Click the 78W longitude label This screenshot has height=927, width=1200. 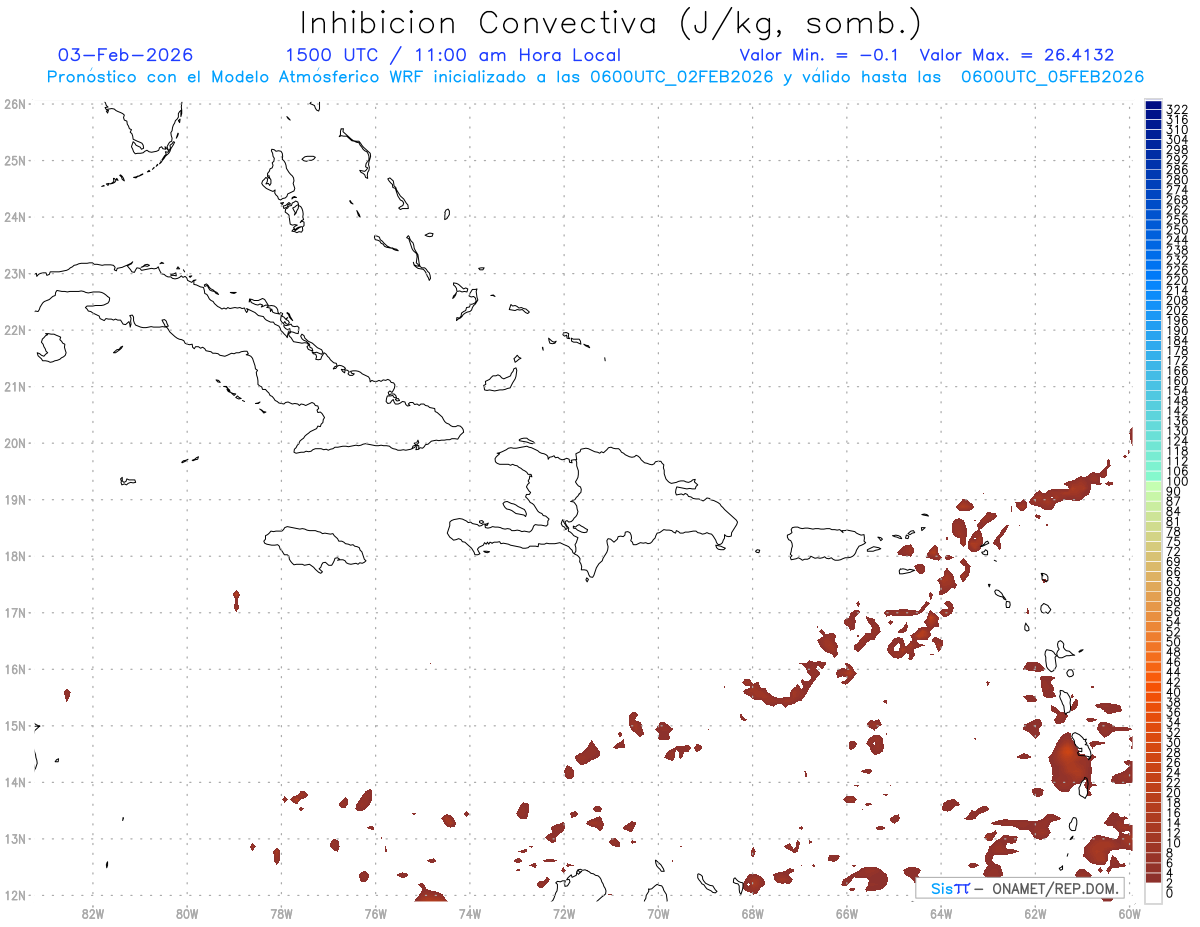click(281, 913)
